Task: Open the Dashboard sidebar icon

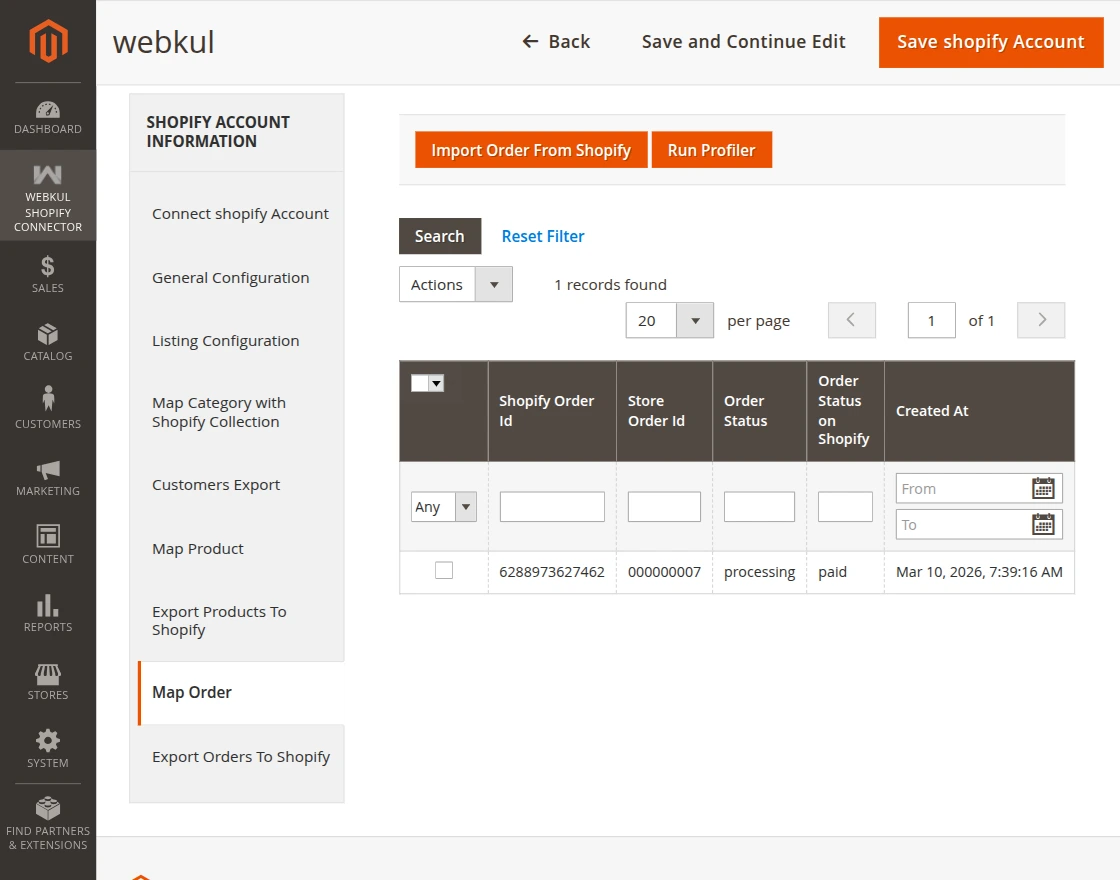Action: point(48,118)
